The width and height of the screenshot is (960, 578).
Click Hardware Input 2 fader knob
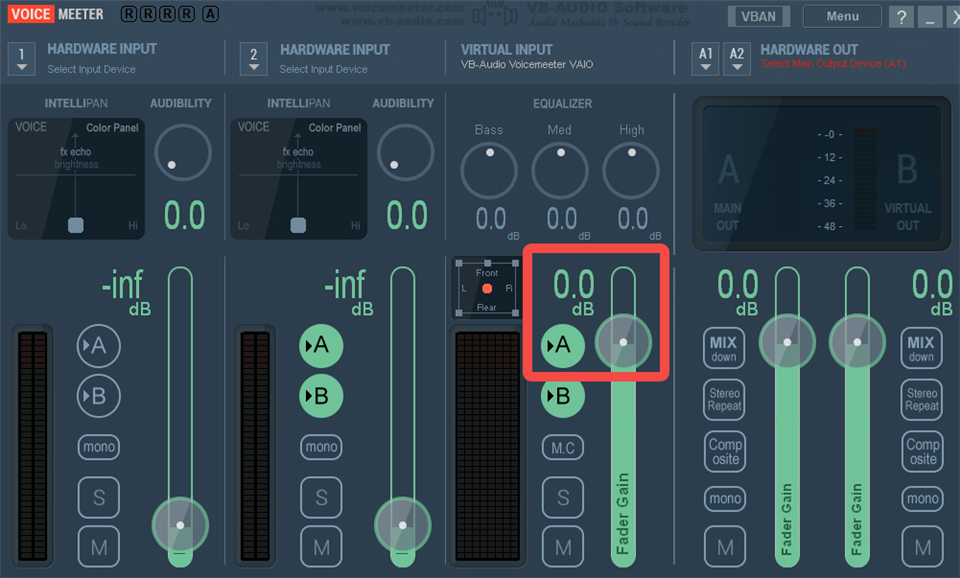[x=402, y=525]
